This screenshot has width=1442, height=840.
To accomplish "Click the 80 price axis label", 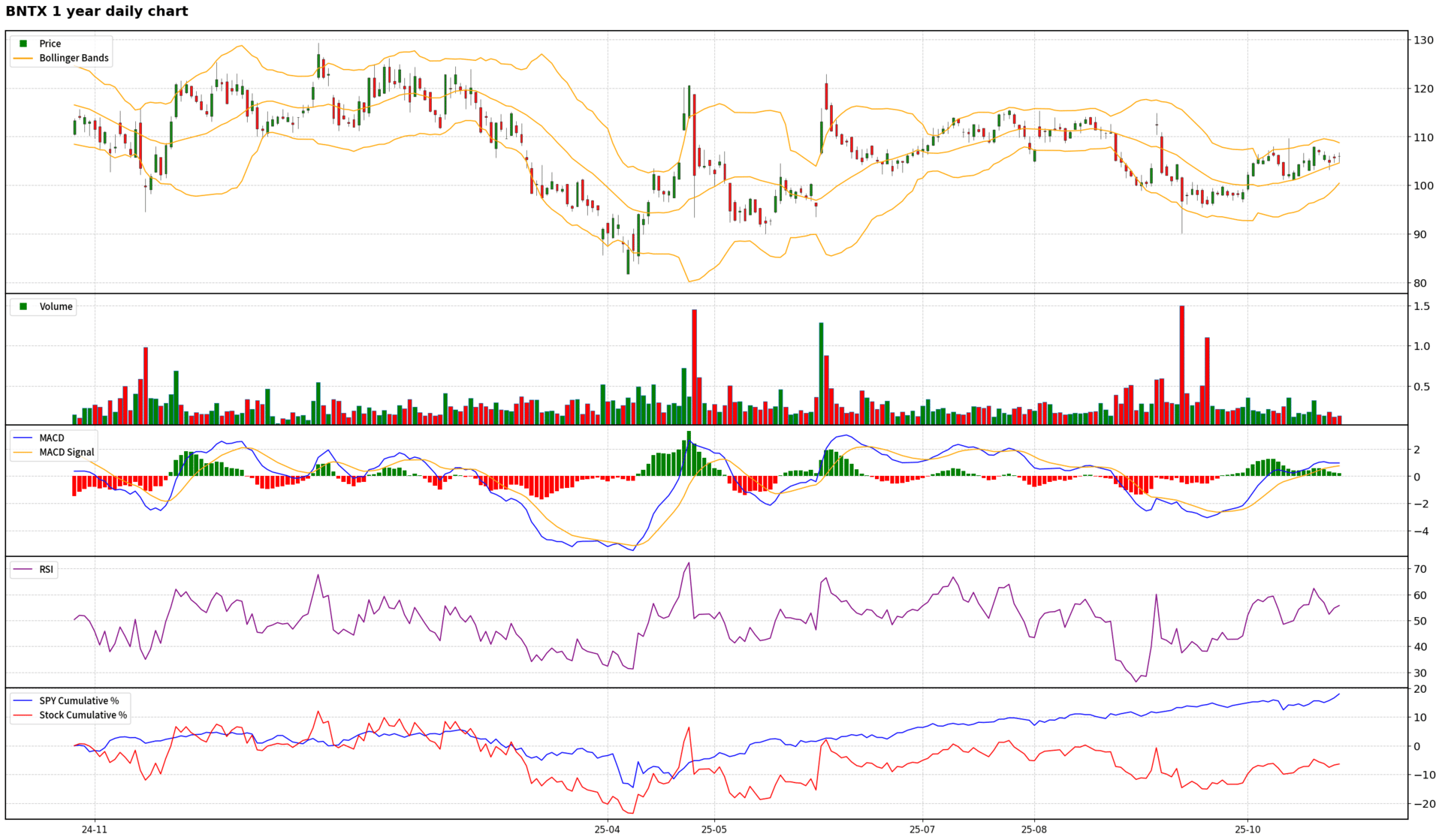I will (1420, 283).
